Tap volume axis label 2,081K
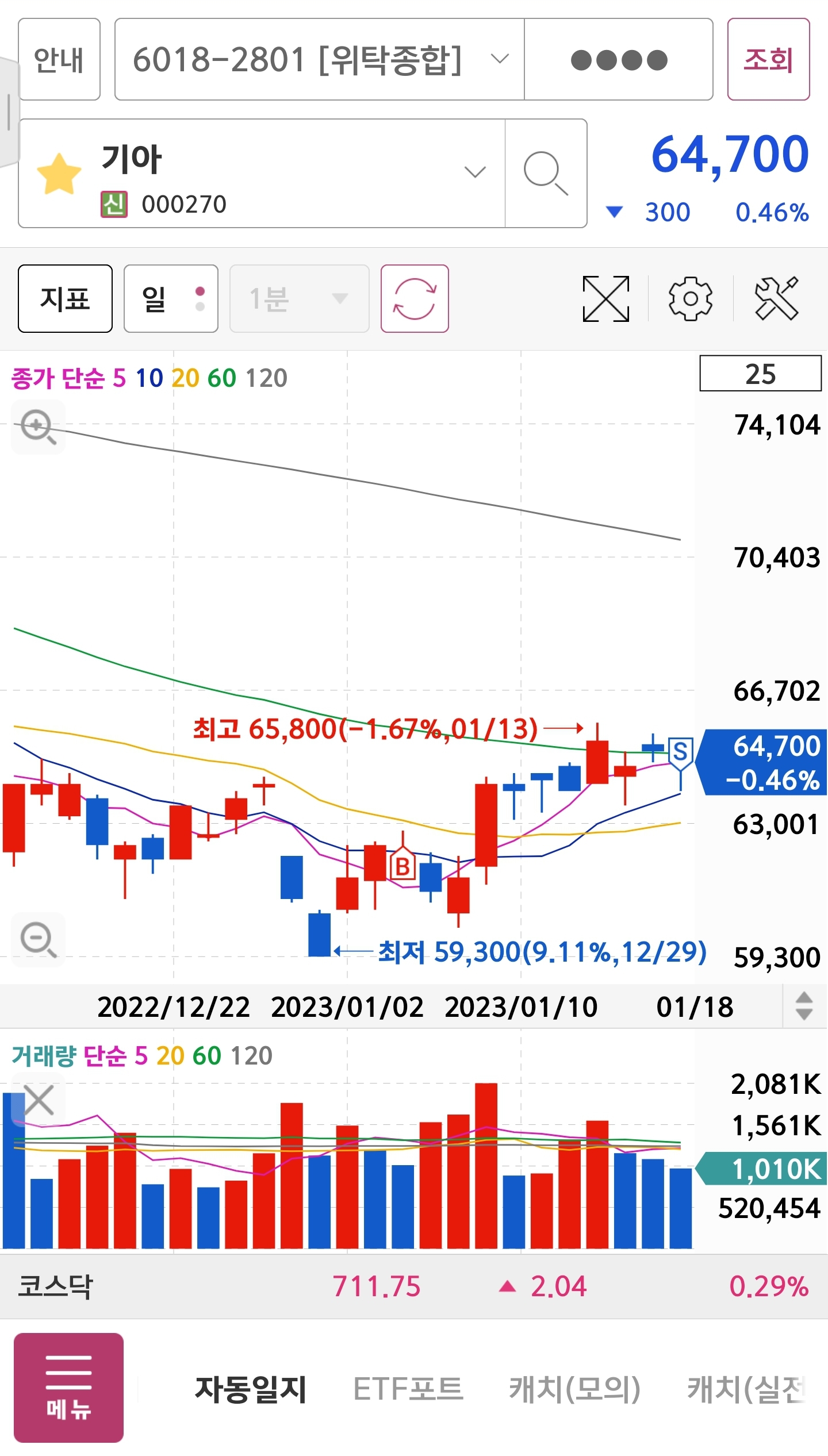 click(x=776, y=1084)
